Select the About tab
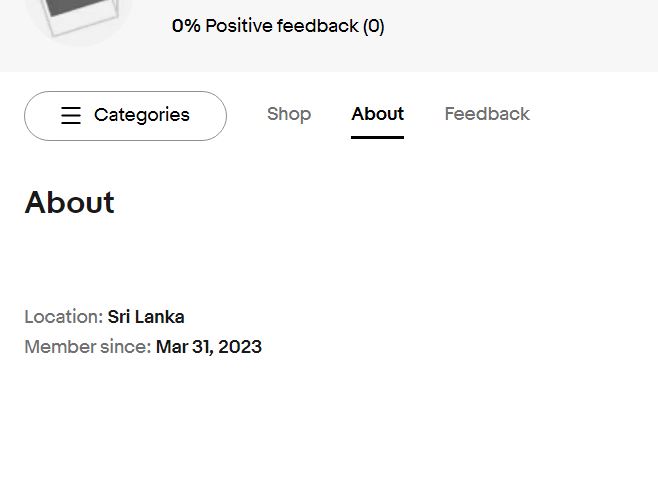 tap(377, 114)
